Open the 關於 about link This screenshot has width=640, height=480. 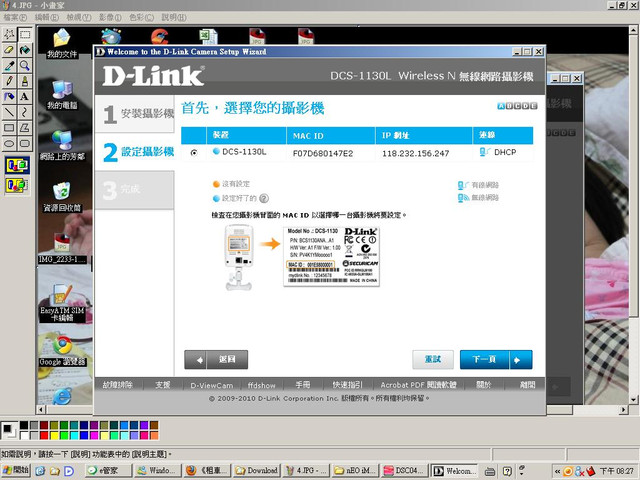pos(484,385)
